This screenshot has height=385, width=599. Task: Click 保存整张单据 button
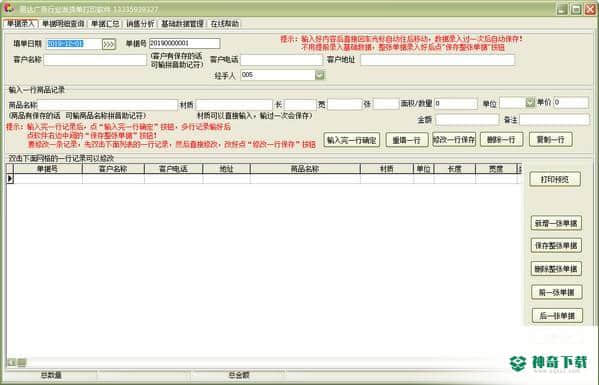pyautogui.click(x=556, y=246)
